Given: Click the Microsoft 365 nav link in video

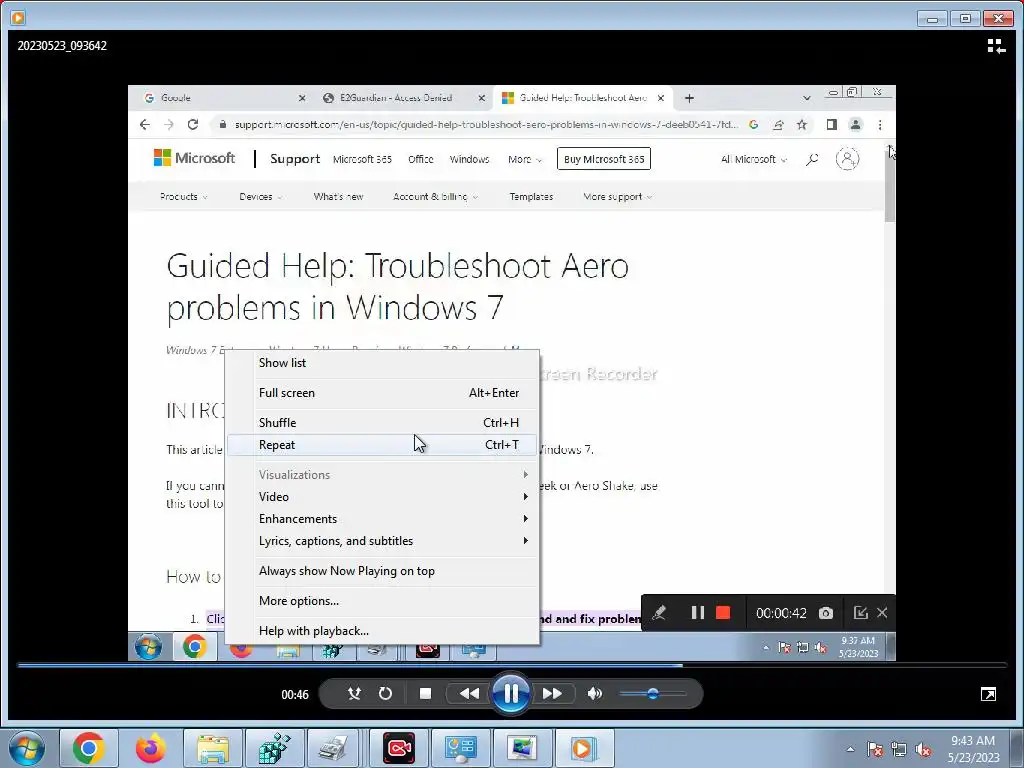Looking at the screenshot, I should [x=362, y=159].
